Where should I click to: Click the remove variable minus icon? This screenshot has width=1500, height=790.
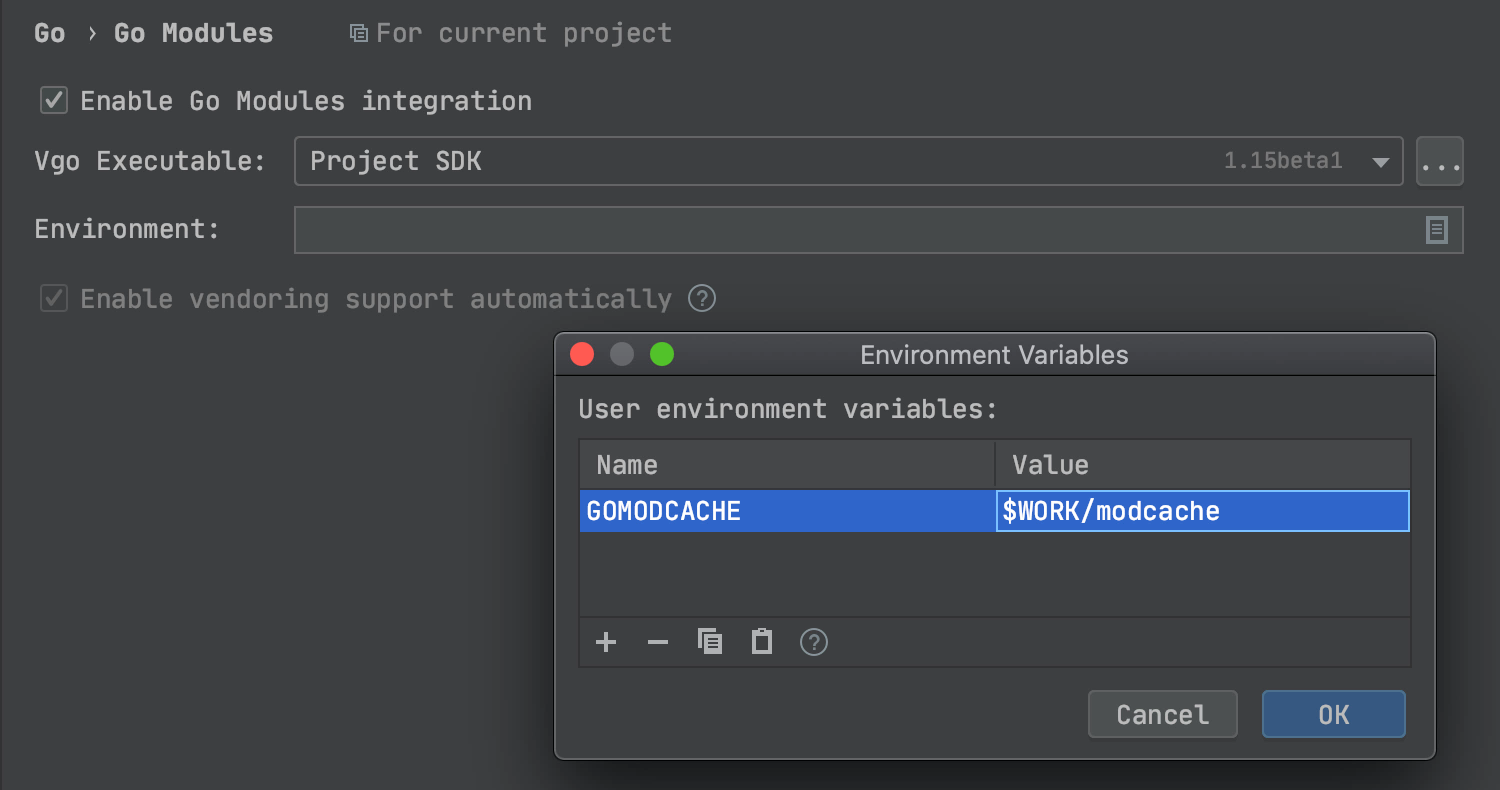658,642
